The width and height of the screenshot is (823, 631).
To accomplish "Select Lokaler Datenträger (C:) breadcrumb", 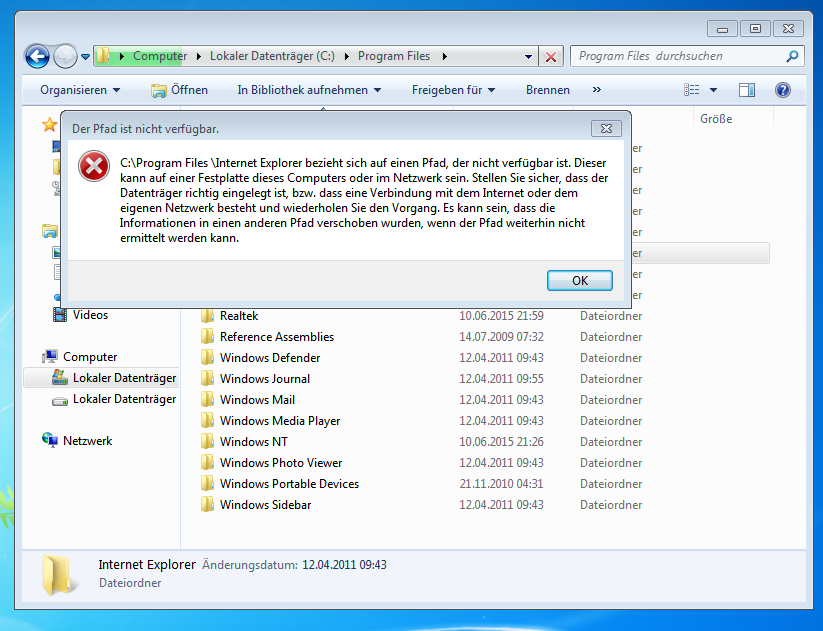I will [x=272, y=56].
